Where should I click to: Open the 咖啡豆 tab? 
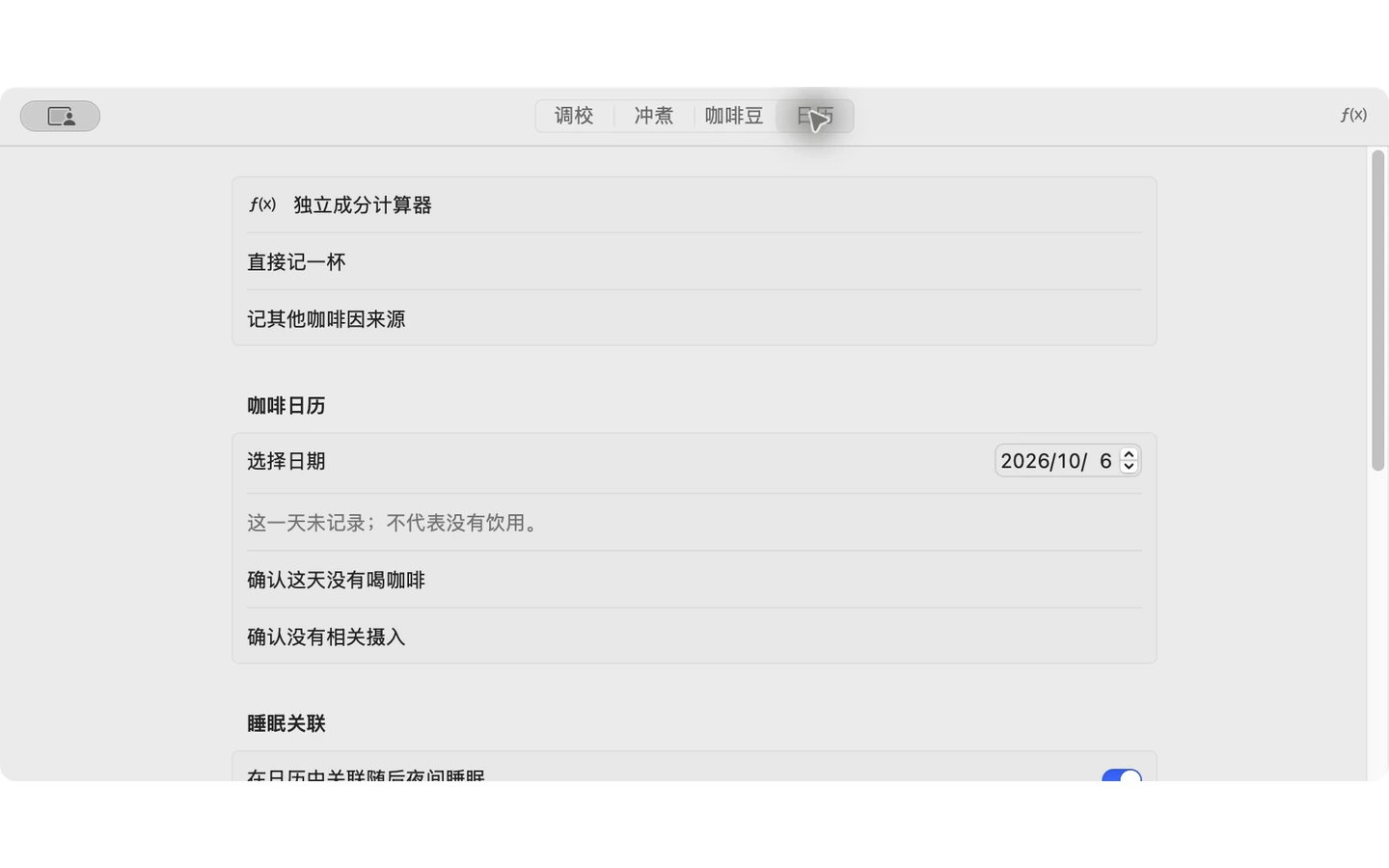[734, 116]
